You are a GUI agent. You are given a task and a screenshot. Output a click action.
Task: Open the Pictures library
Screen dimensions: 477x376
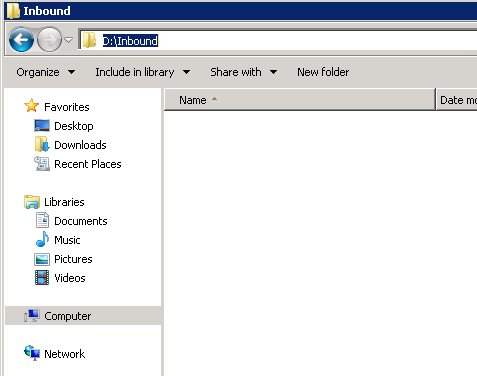(x=73, y=259)
